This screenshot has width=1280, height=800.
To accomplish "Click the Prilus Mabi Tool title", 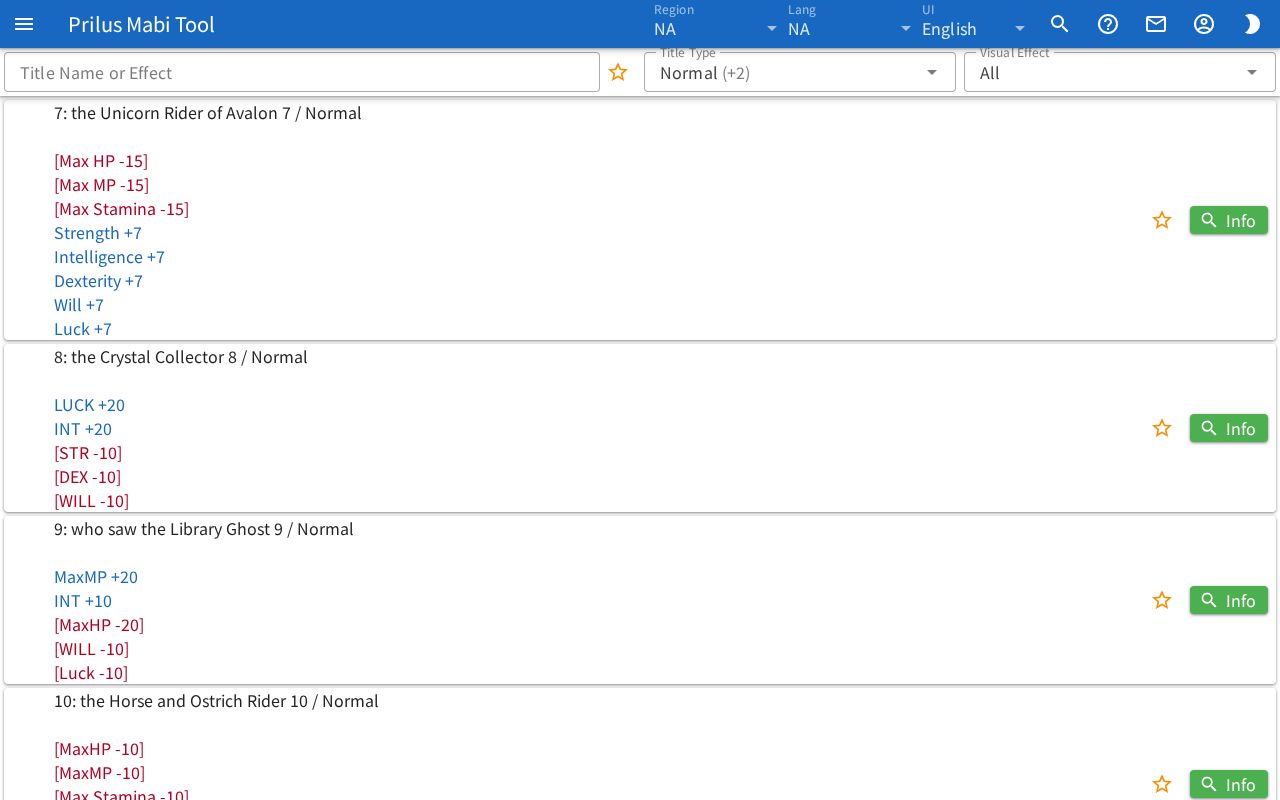I will click(x=141, y=24).
